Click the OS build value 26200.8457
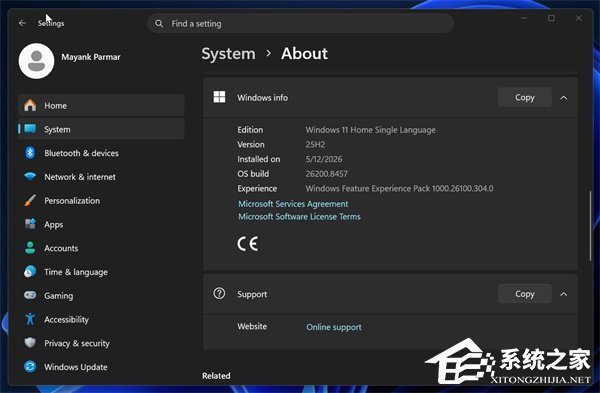 point(326,173)
